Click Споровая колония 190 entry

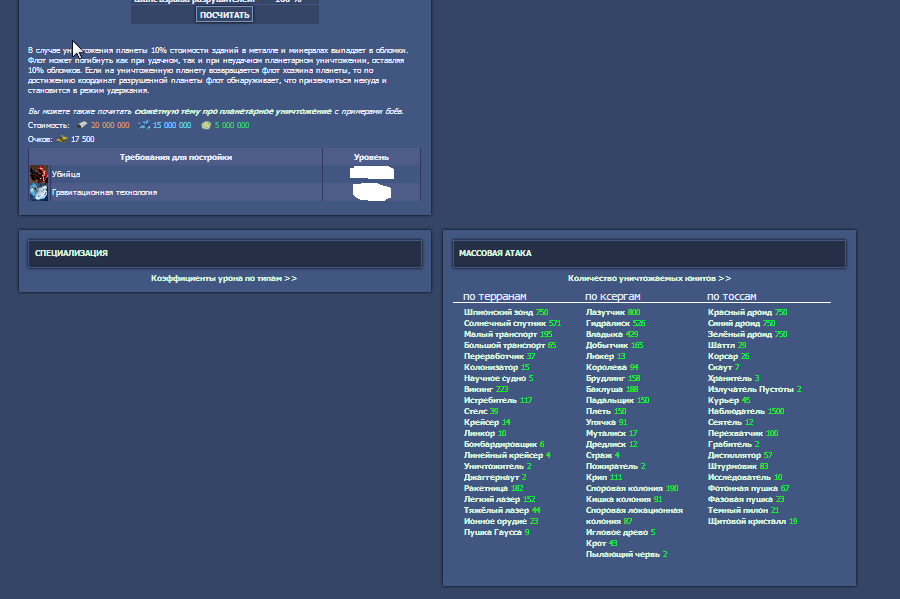[632, 488]
